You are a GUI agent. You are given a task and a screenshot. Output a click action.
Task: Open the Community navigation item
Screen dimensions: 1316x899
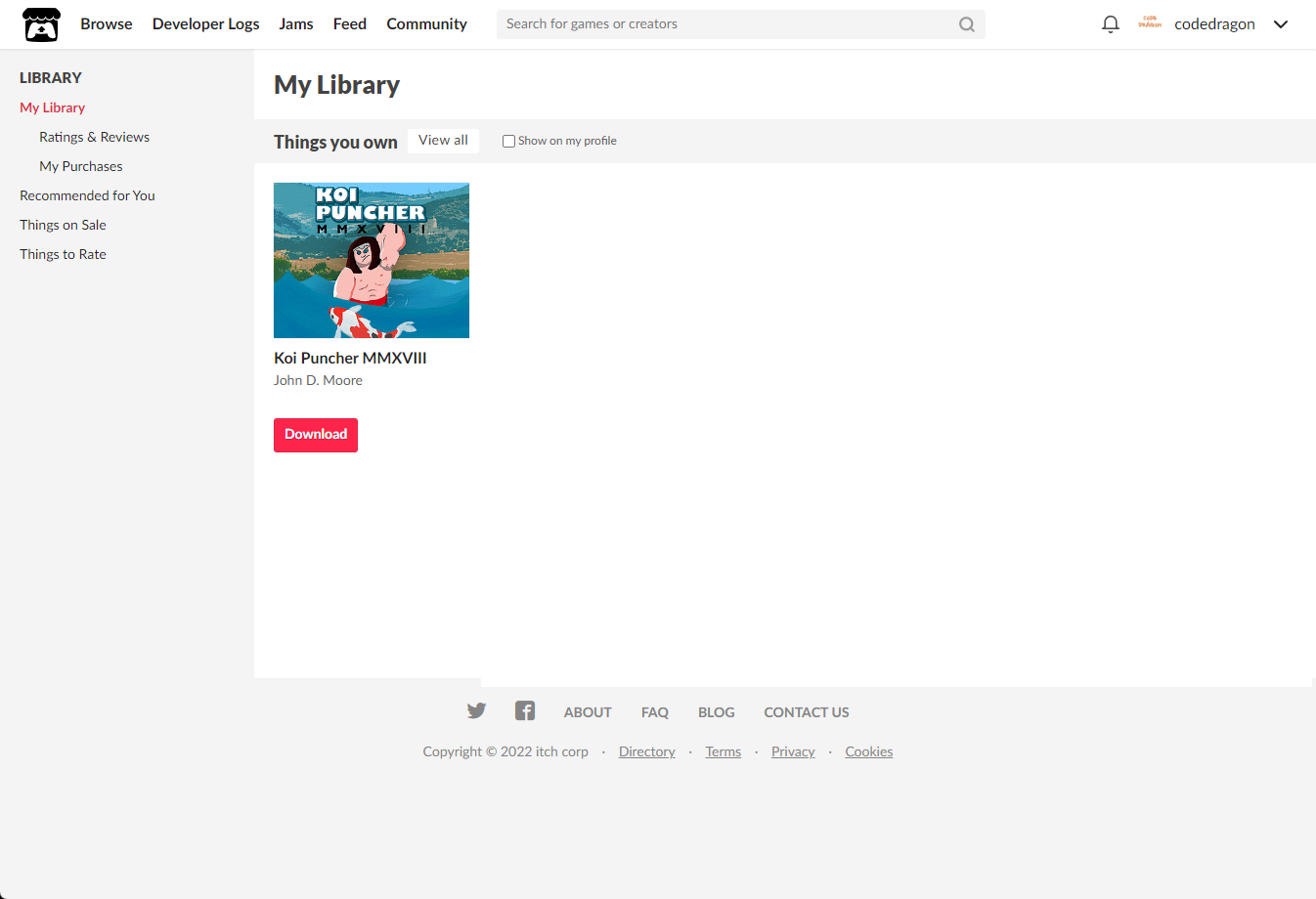pyautogui.click(x=427, y=23)
